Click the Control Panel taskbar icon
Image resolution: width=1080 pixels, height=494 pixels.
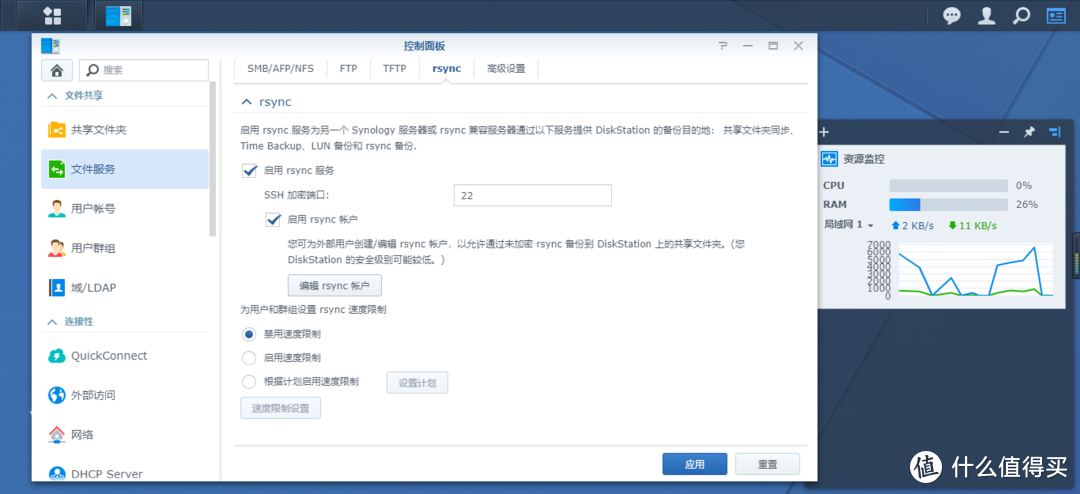(118, 15)
